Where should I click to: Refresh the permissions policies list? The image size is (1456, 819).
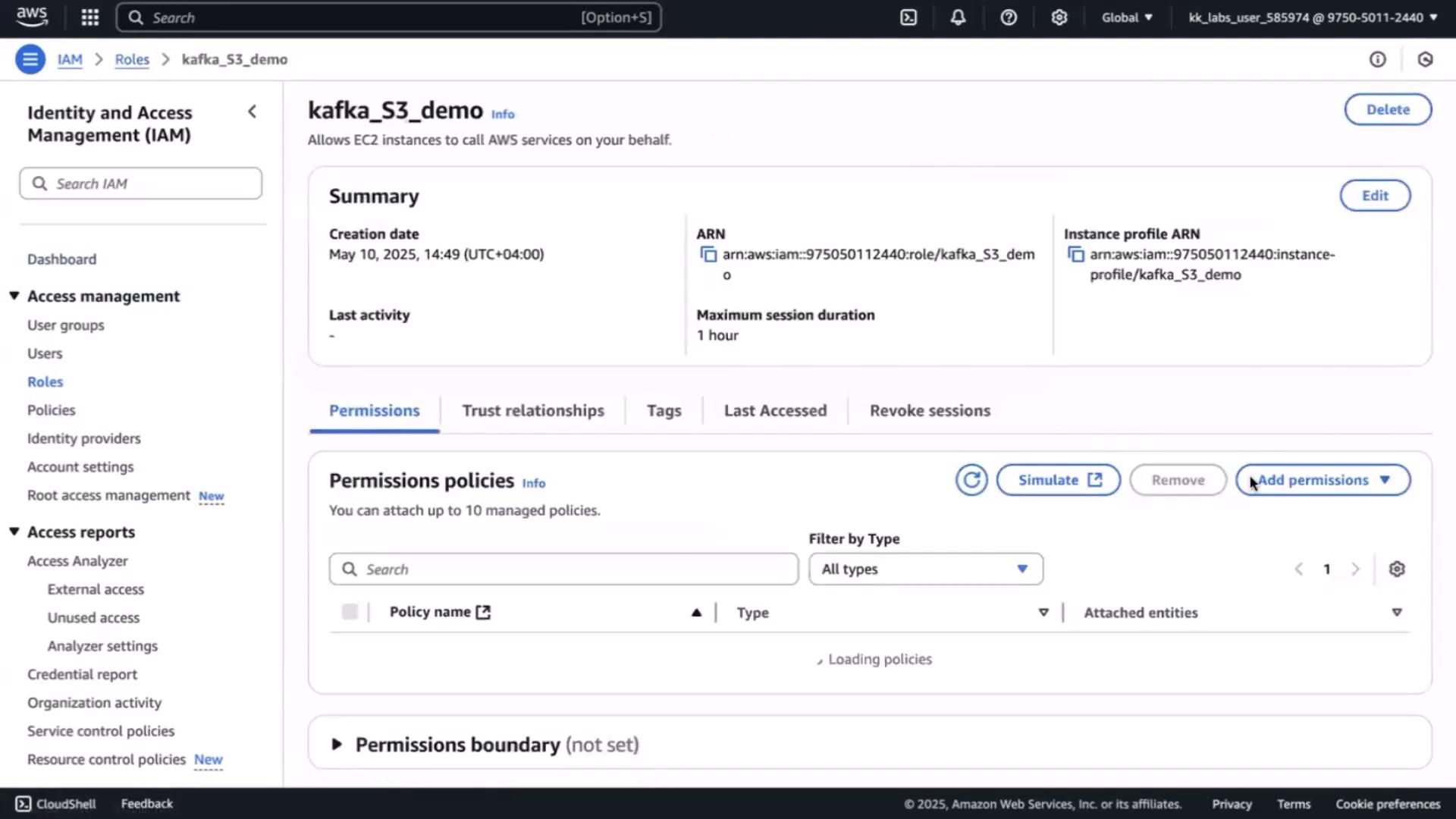click(971, 480)
